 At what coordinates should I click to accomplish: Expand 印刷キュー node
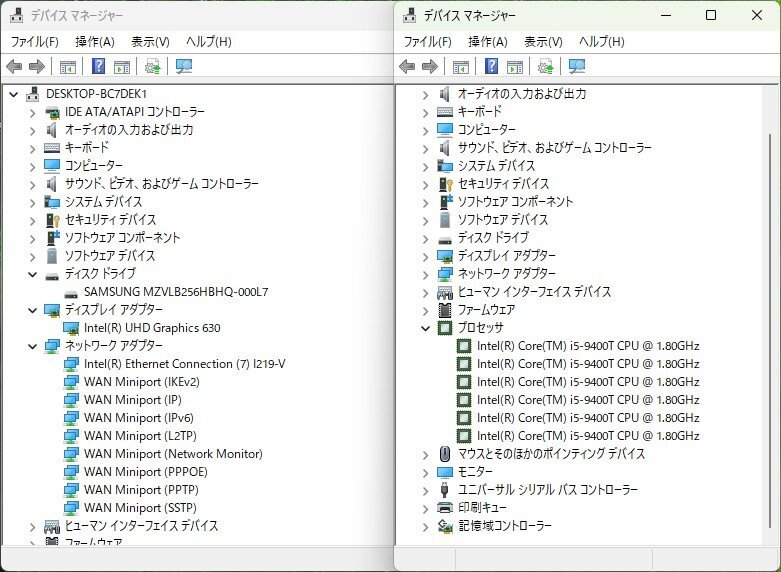[426, 508]
